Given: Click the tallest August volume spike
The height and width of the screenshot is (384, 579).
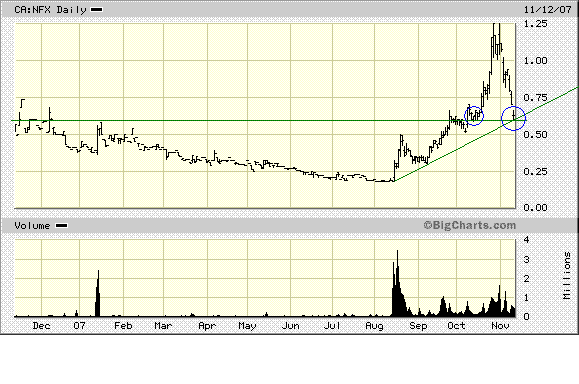Looking at the screenshot, I should pos(397,283).
